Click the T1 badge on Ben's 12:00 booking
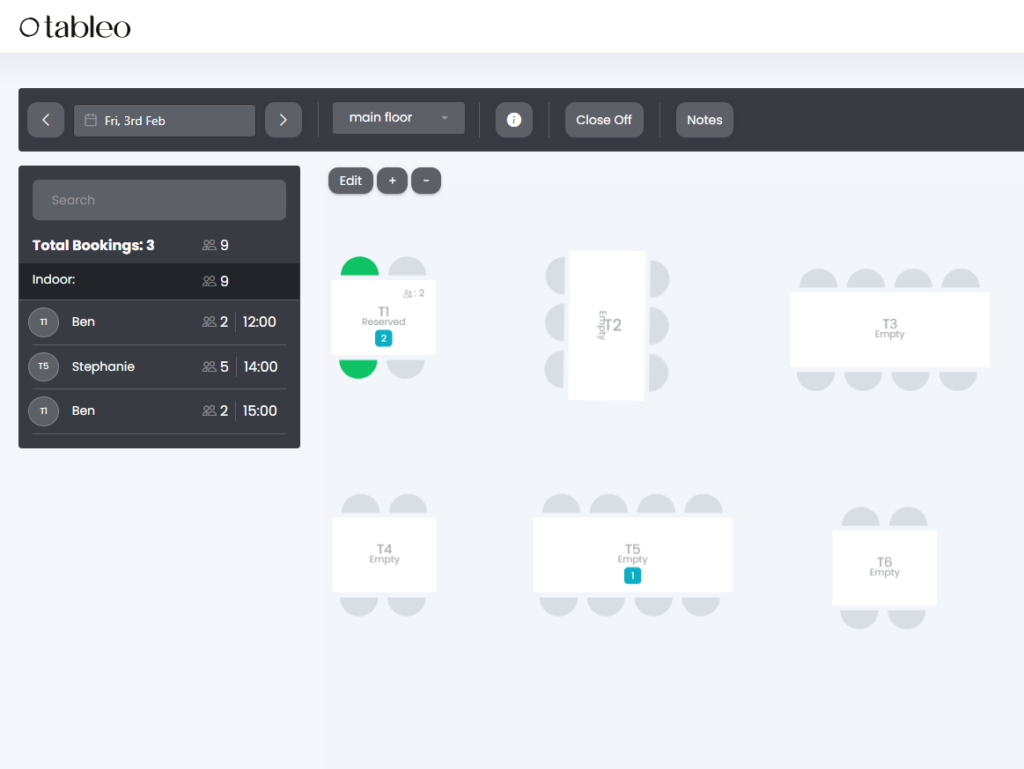Screen dimensions: 1024x769 coord(44,322)
